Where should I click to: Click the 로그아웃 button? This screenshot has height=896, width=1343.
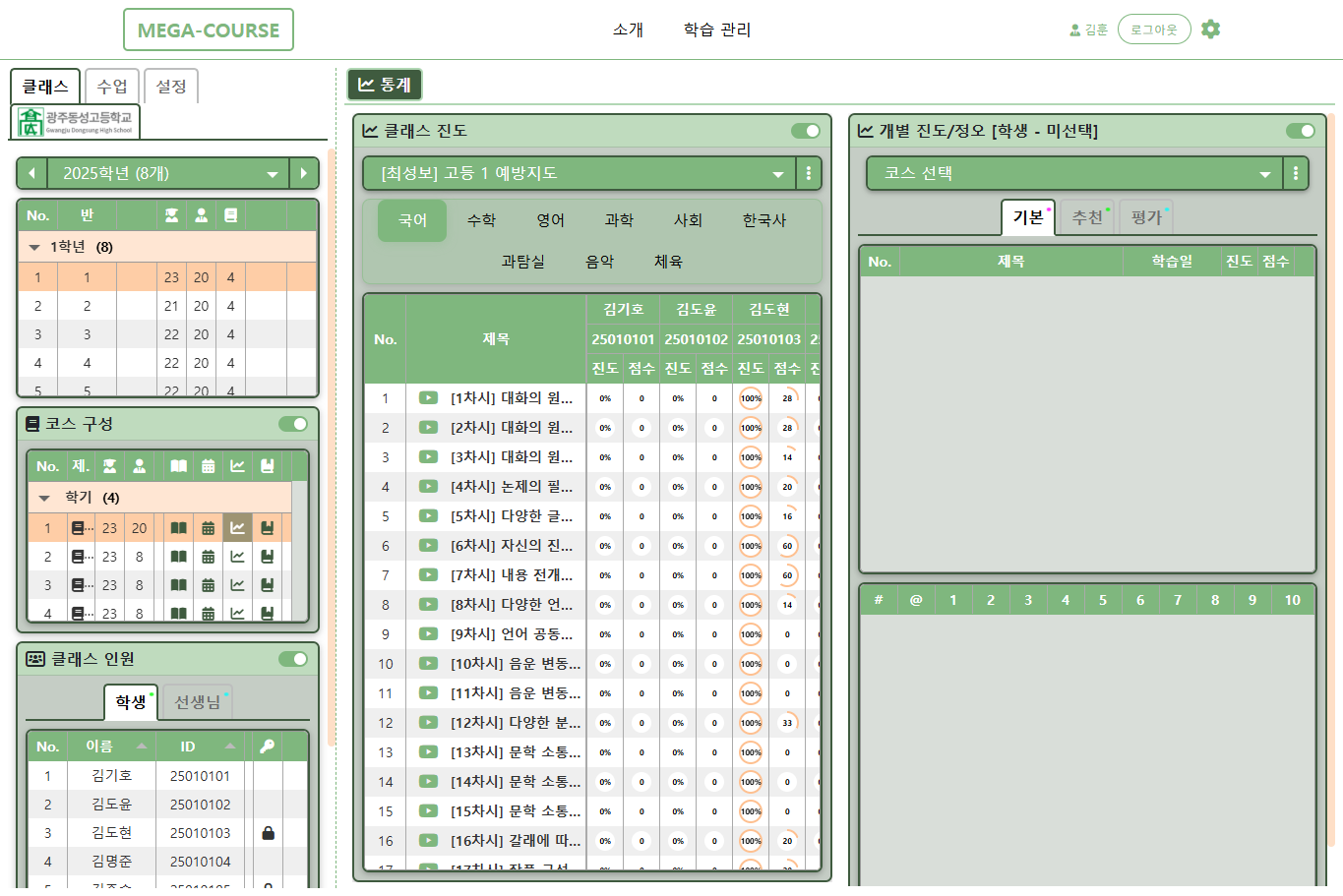click(1153, 29)
